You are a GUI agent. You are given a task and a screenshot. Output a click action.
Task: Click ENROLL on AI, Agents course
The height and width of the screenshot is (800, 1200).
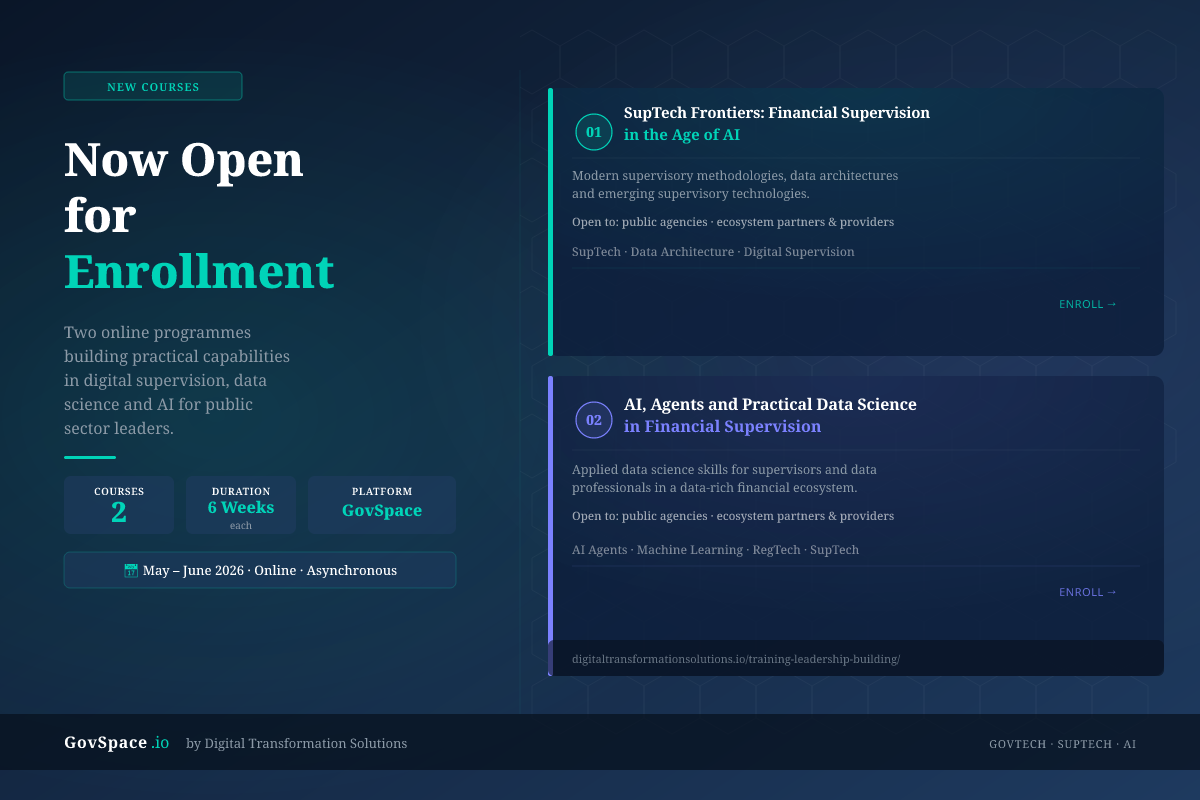[x=1088, y=592]
